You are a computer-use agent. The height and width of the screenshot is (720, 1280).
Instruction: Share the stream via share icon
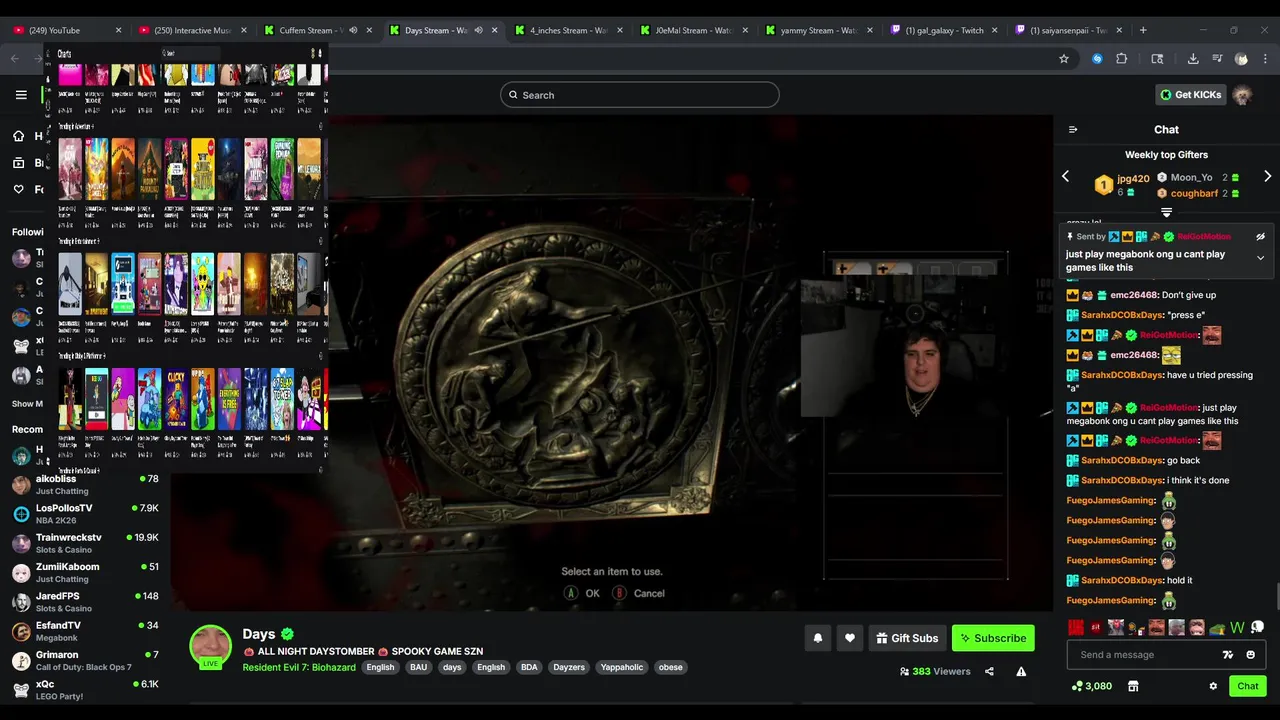[989, 671]
